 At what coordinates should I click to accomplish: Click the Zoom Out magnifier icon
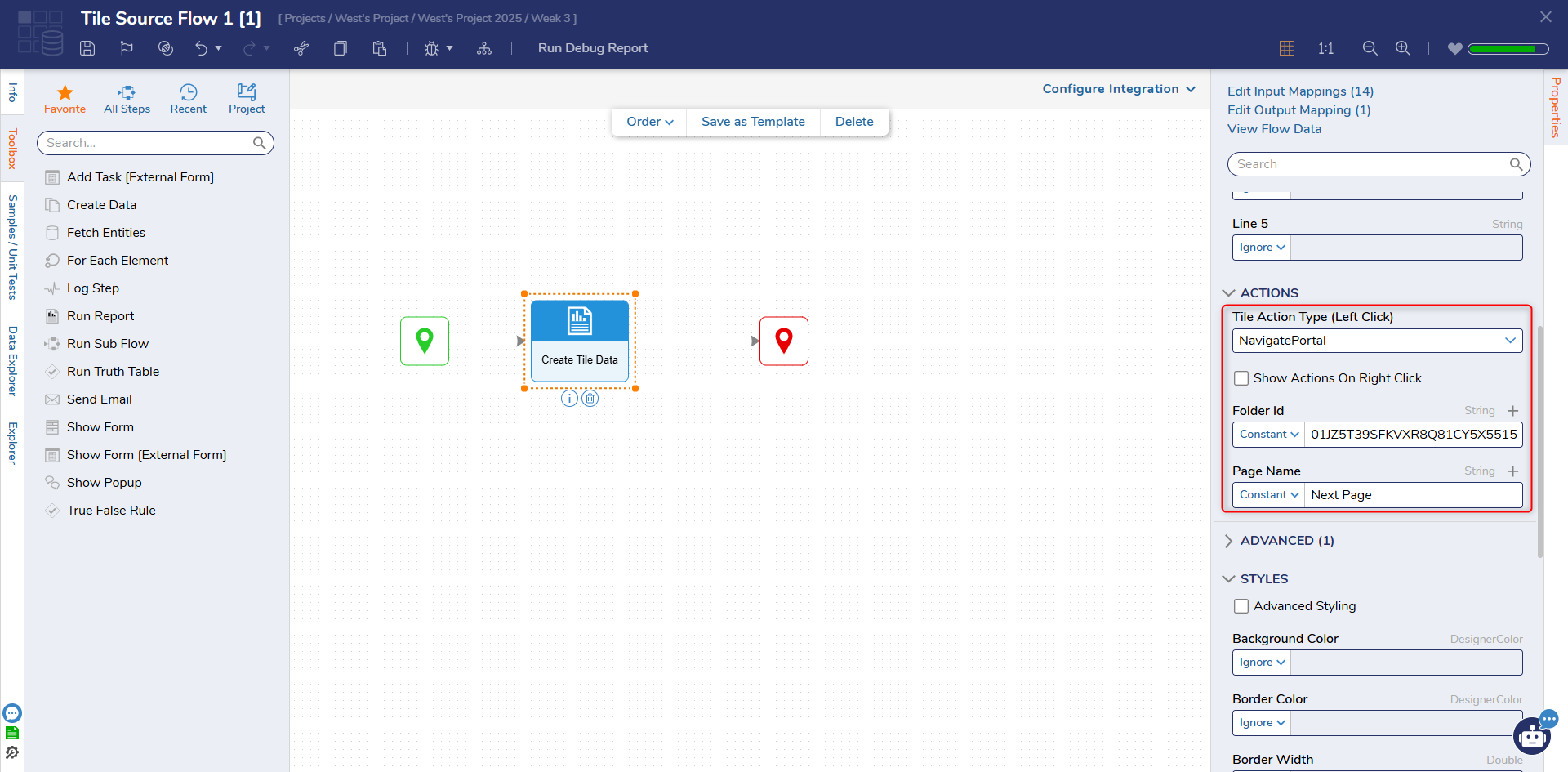pyautogui.click(x=1370, y=48)
